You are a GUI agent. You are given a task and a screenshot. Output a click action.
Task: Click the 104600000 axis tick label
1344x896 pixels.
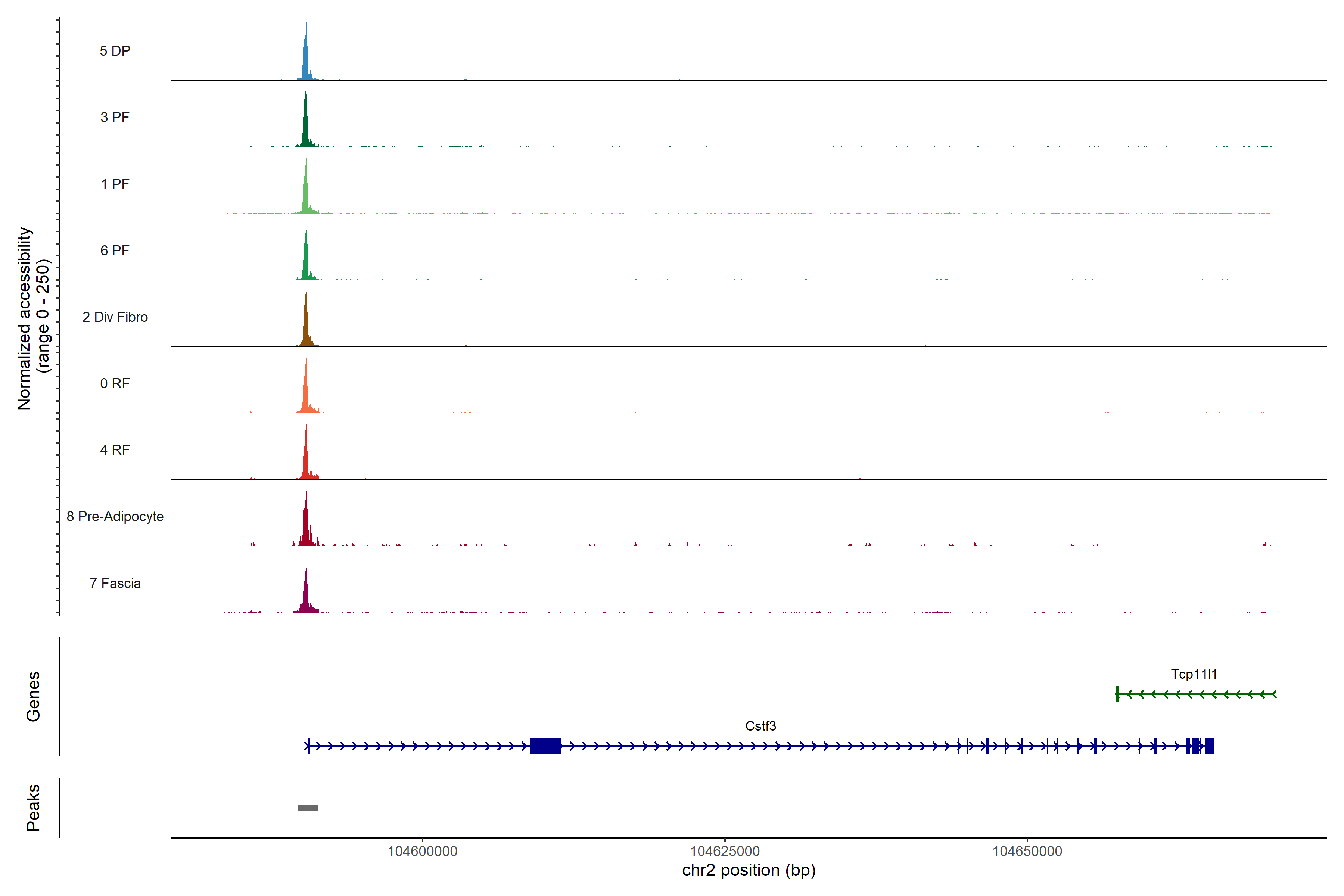(x=422, y=852)
